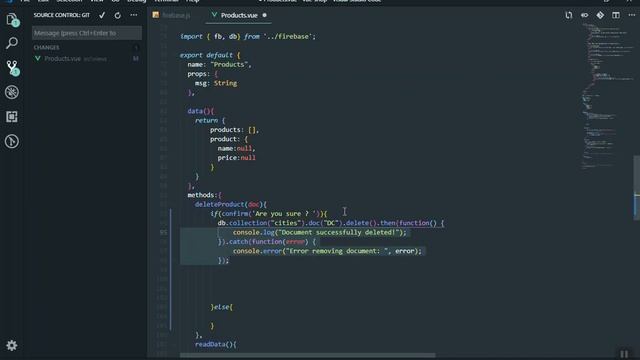Refresh the source control panel

[118, 16]
